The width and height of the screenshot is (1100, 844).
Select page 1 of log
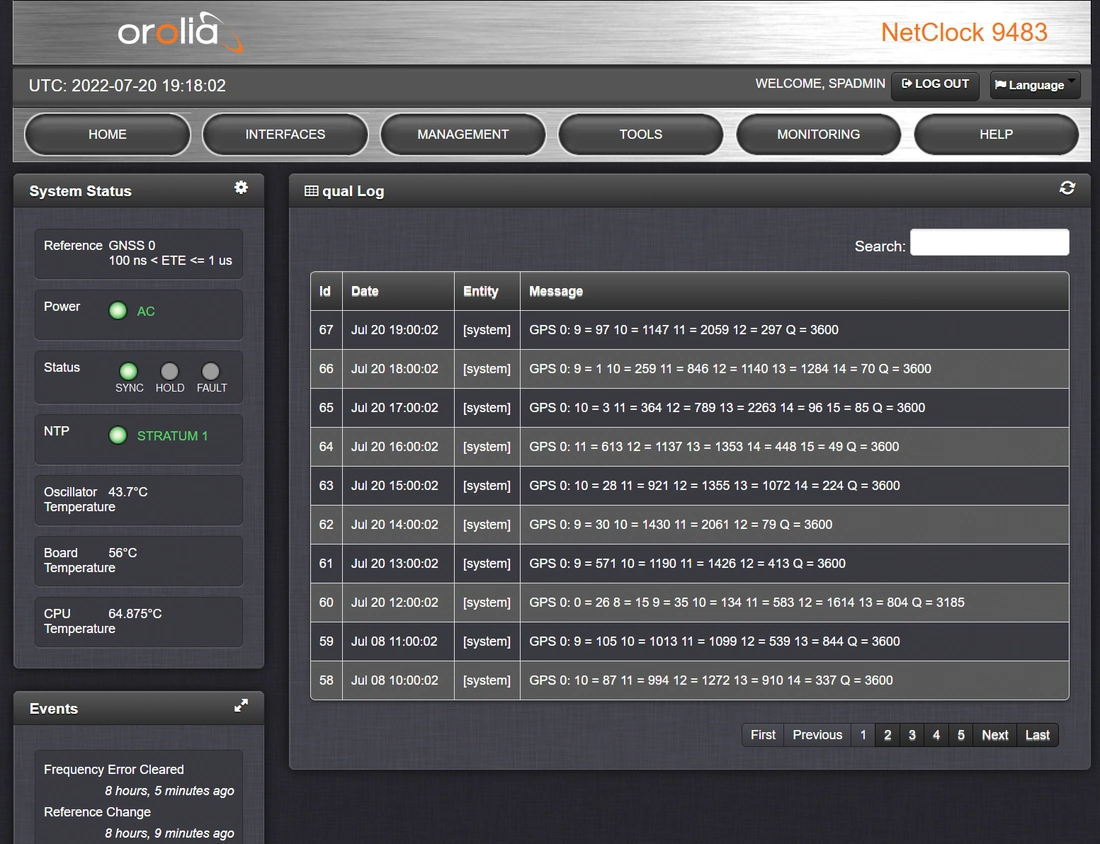point(863,735)
